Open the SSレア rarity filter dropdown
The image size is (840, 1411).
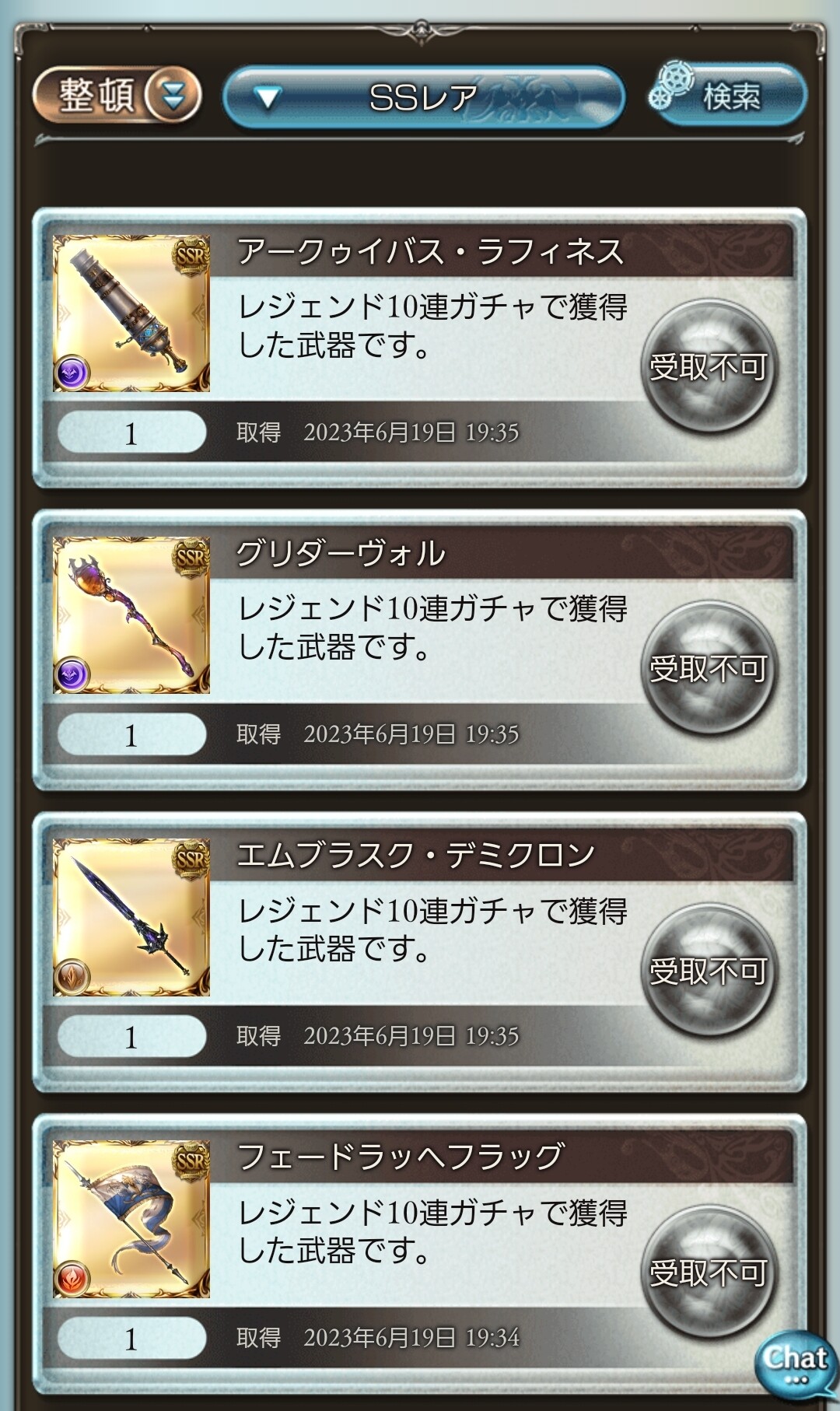424,97
